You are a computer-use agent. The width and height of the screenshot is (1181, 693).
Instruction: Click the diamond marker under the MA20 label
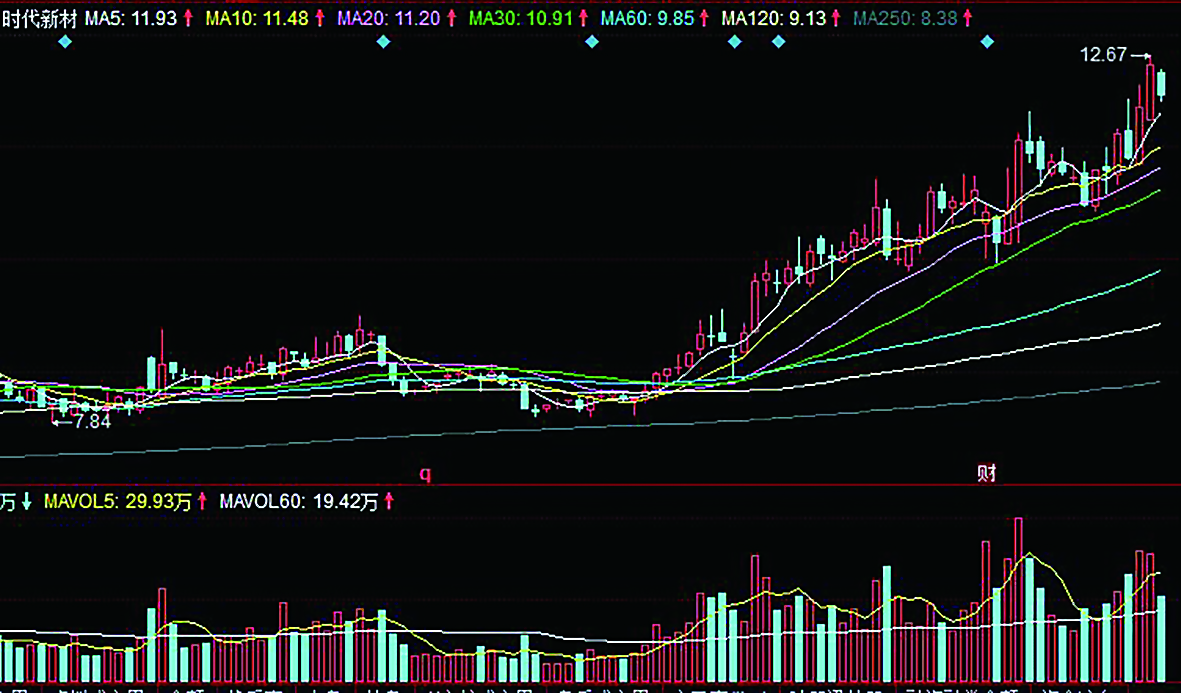382,42
